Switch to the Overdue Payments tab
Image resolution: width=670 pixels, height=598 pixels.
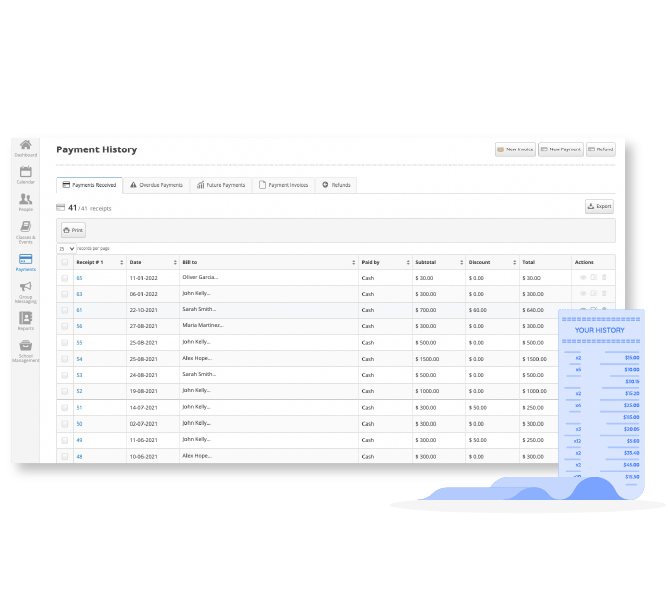click(156, 185)
